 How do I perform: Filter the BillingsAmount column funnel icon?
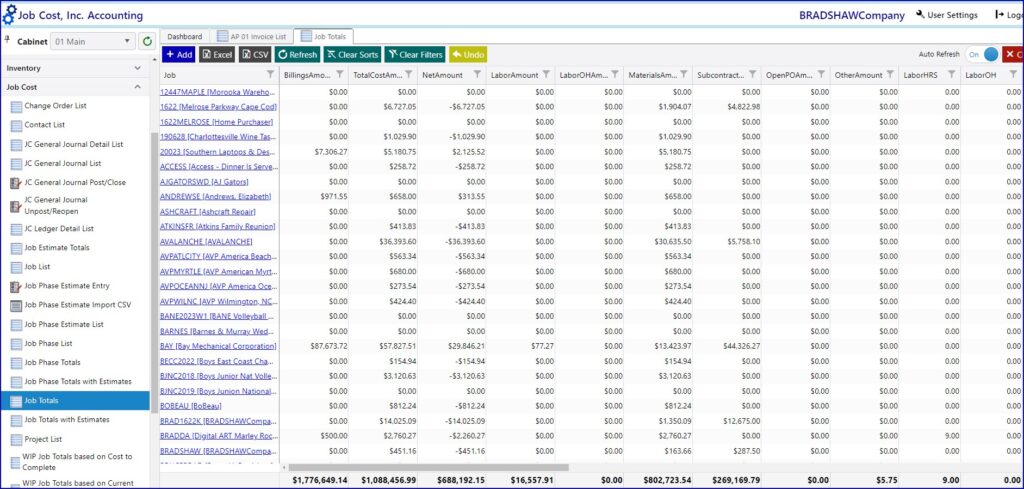[x=340, y=74]
